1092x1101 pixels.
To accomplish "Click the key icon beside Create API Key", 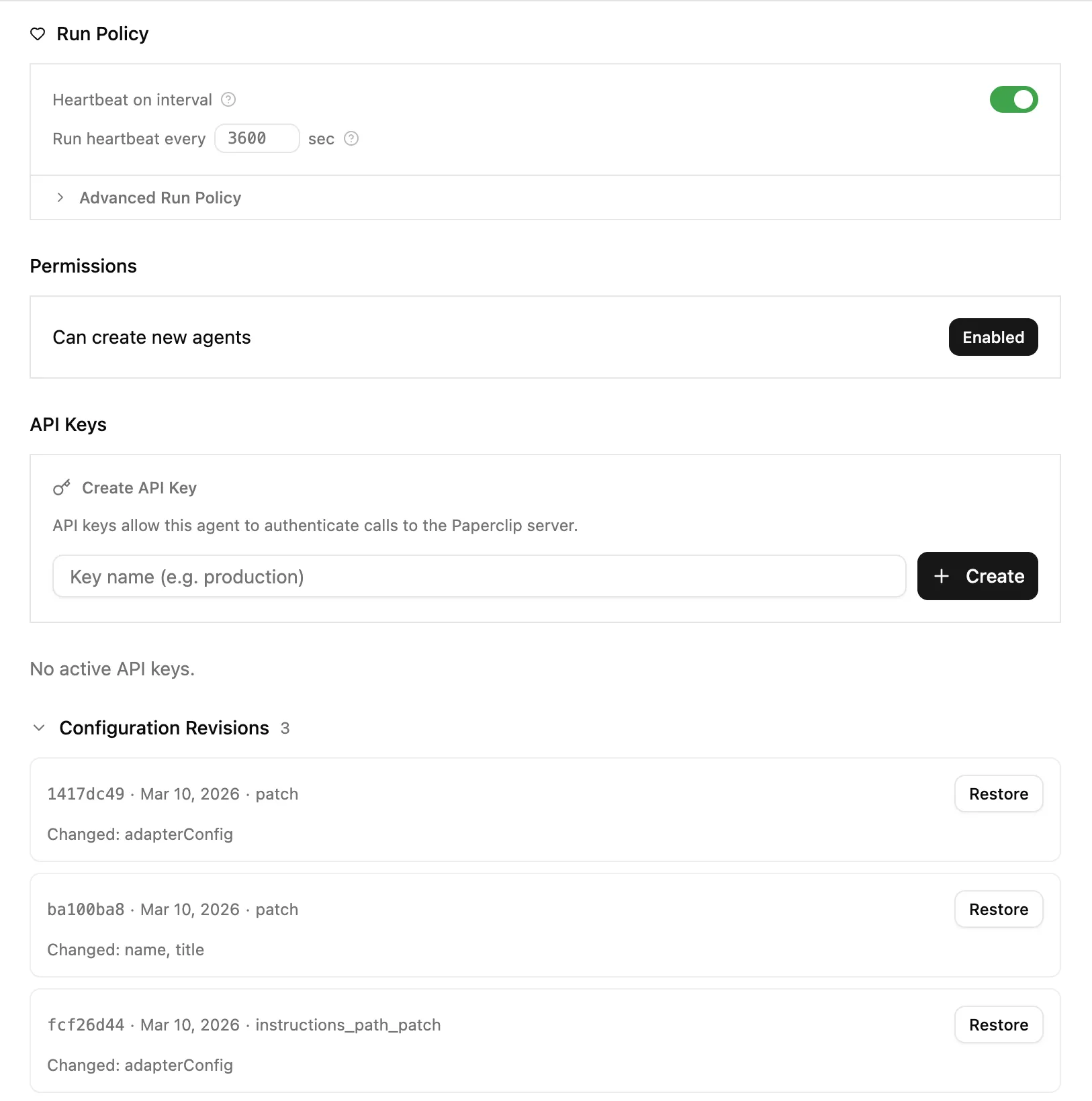I will pos(62,488).
